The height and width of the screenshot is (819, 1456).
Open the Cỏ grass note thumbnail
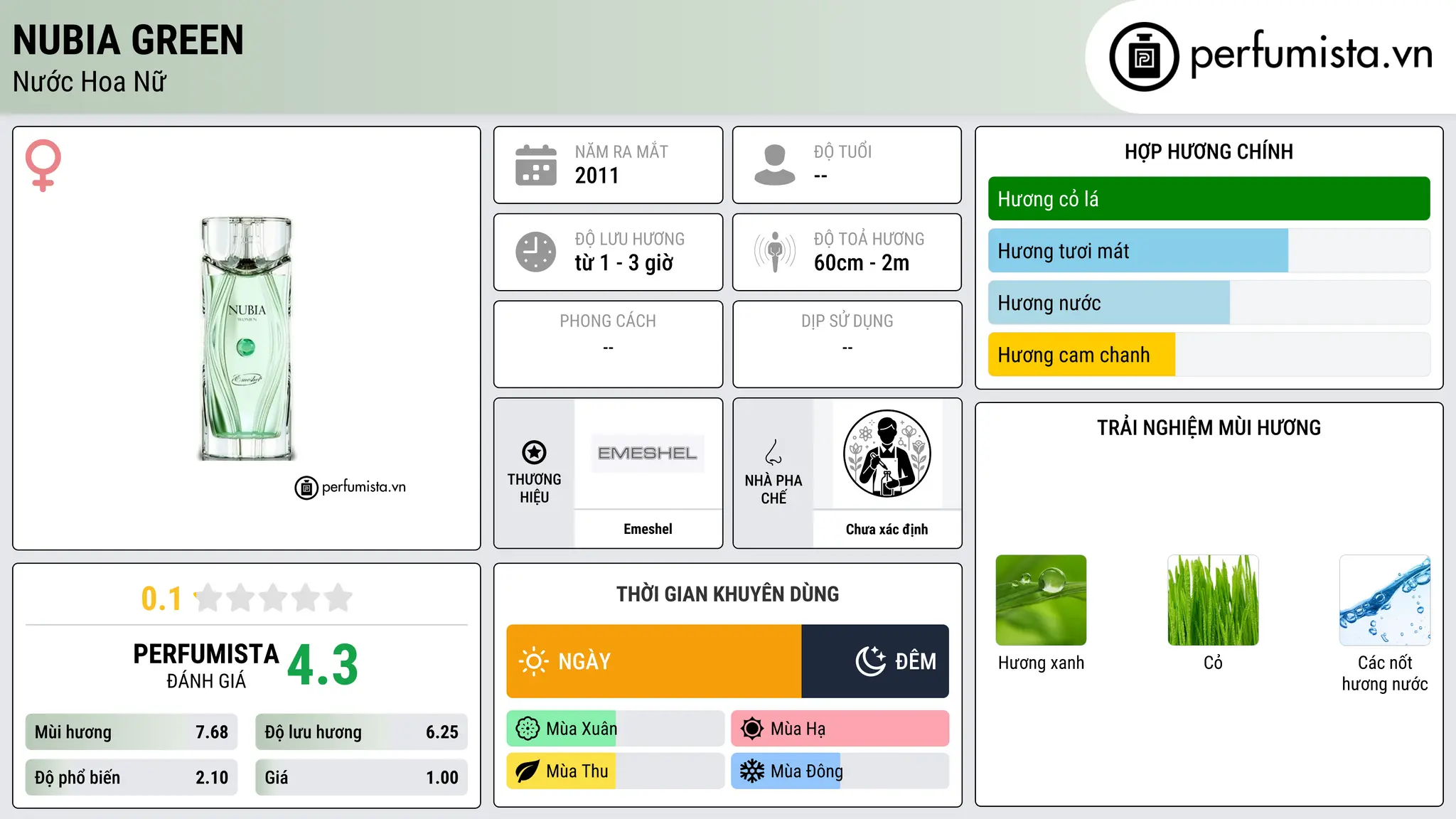point(1213,600)
